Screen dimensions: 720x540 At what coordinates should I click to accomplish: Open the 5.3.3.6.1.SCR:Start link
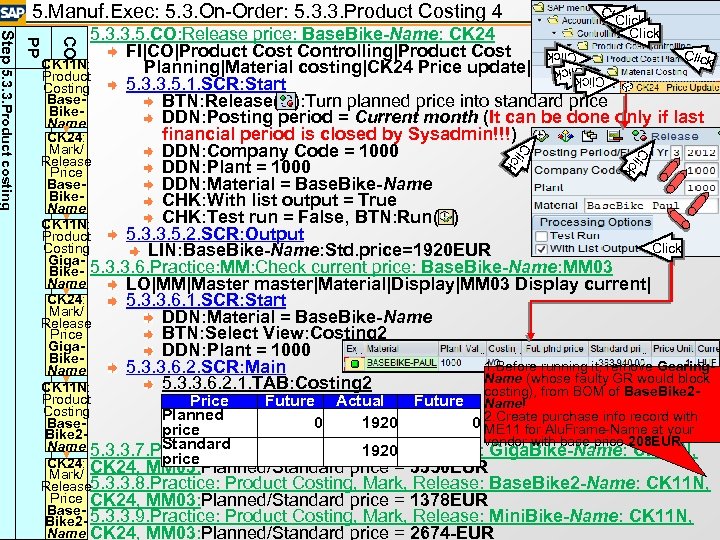coord(206,300)
